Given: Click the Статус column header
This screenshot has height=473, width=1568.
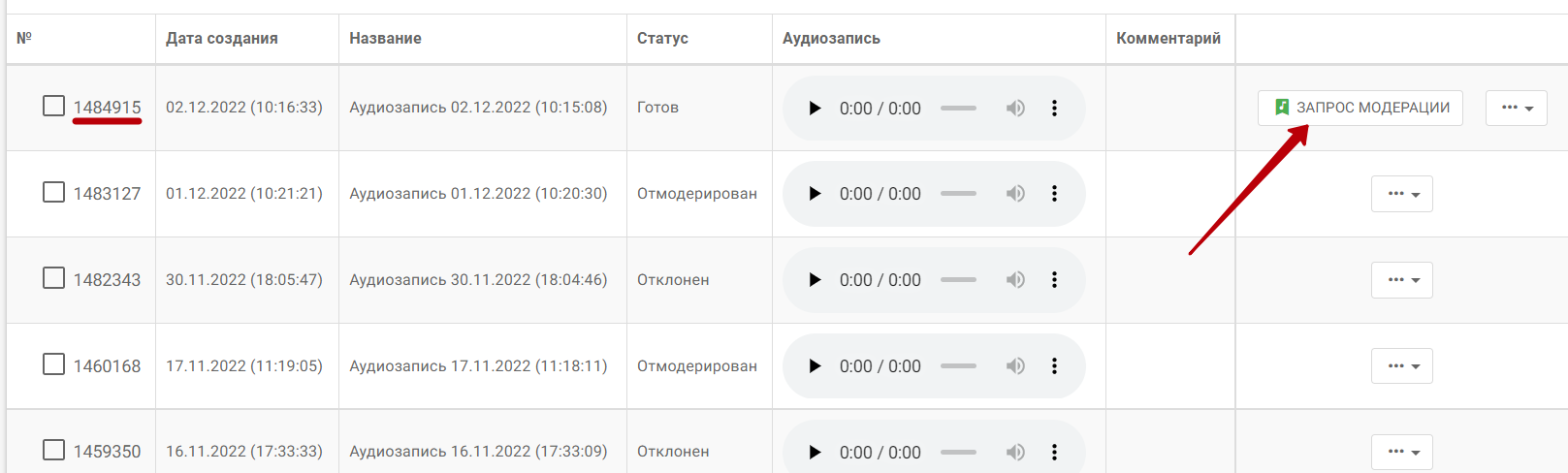Looking at the screenshot, I should point(662,39).
